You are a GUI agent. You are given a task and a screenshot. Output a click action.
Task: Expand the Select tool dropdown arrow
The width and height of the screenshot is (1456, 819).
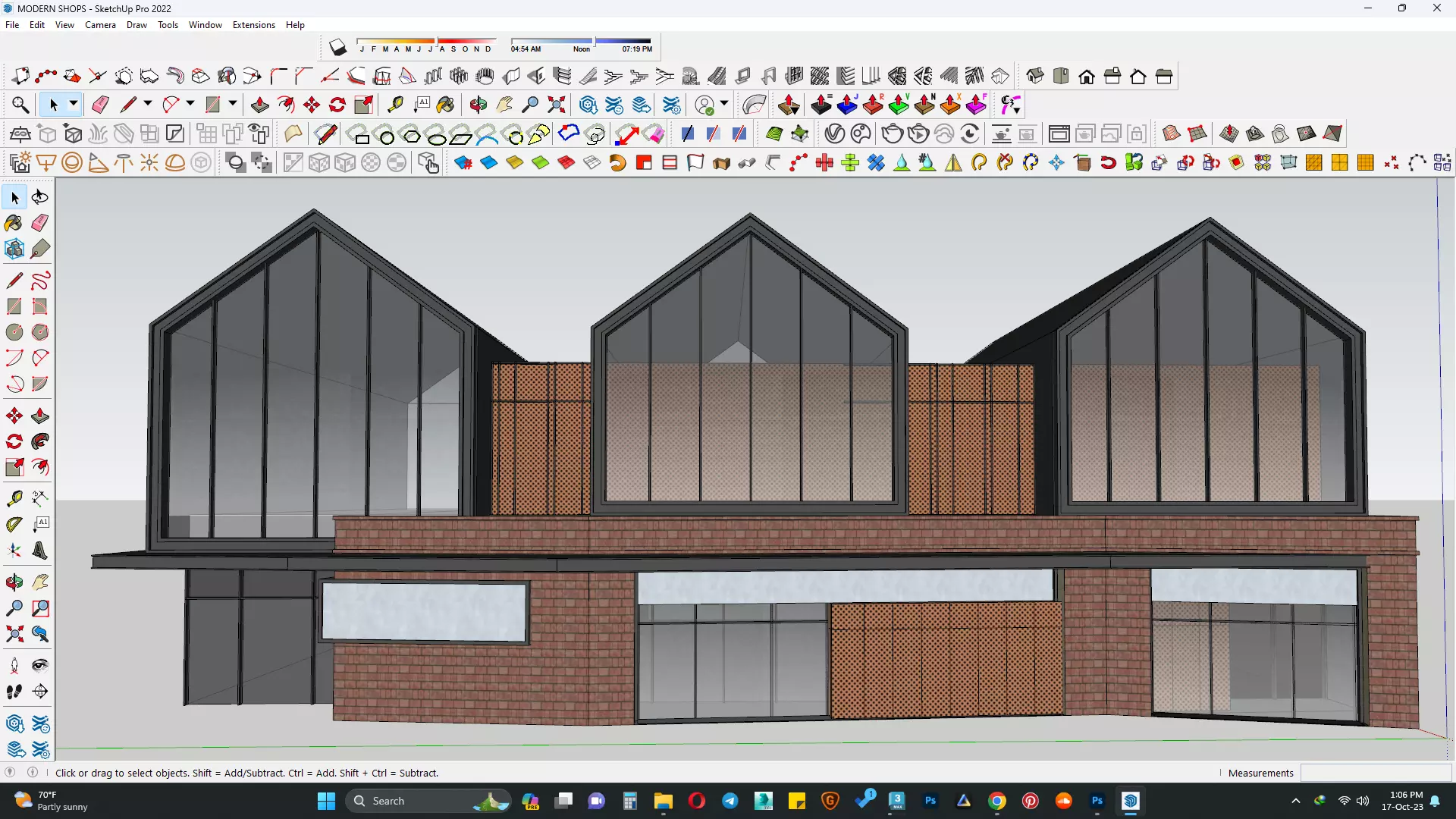(74, 104)
